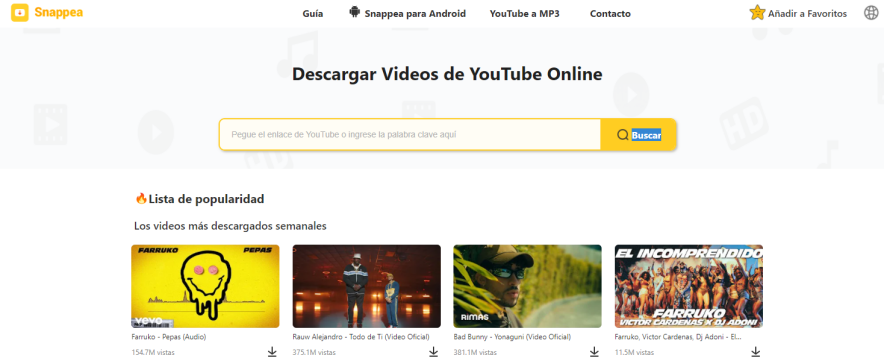The image size is (884, 364).
Task: Click Añadir a Favoritos link
Action: click(807, 14)
